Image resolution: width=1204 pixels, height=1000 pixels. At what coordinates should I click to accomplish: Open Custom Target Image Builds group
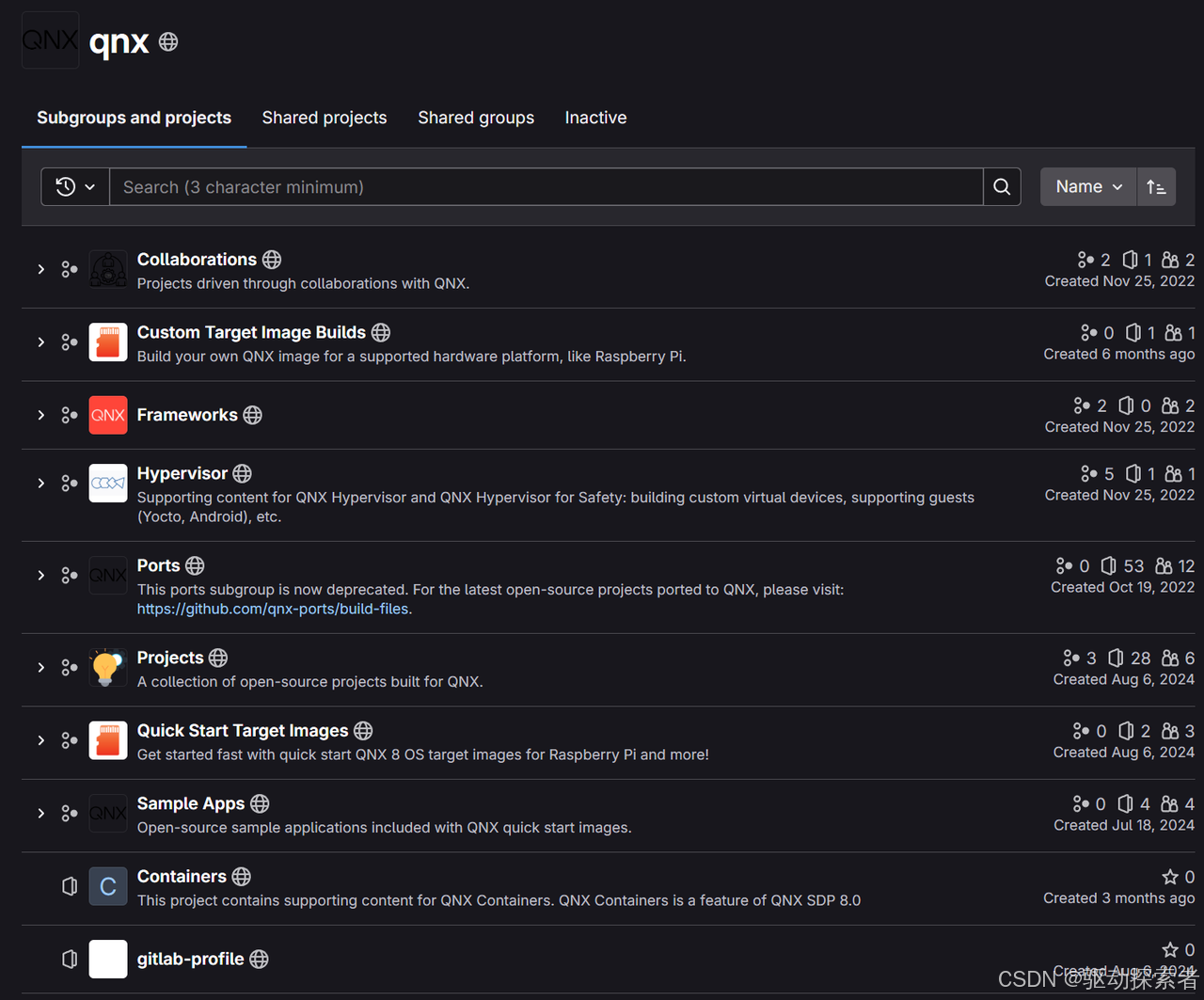[251, 332]
